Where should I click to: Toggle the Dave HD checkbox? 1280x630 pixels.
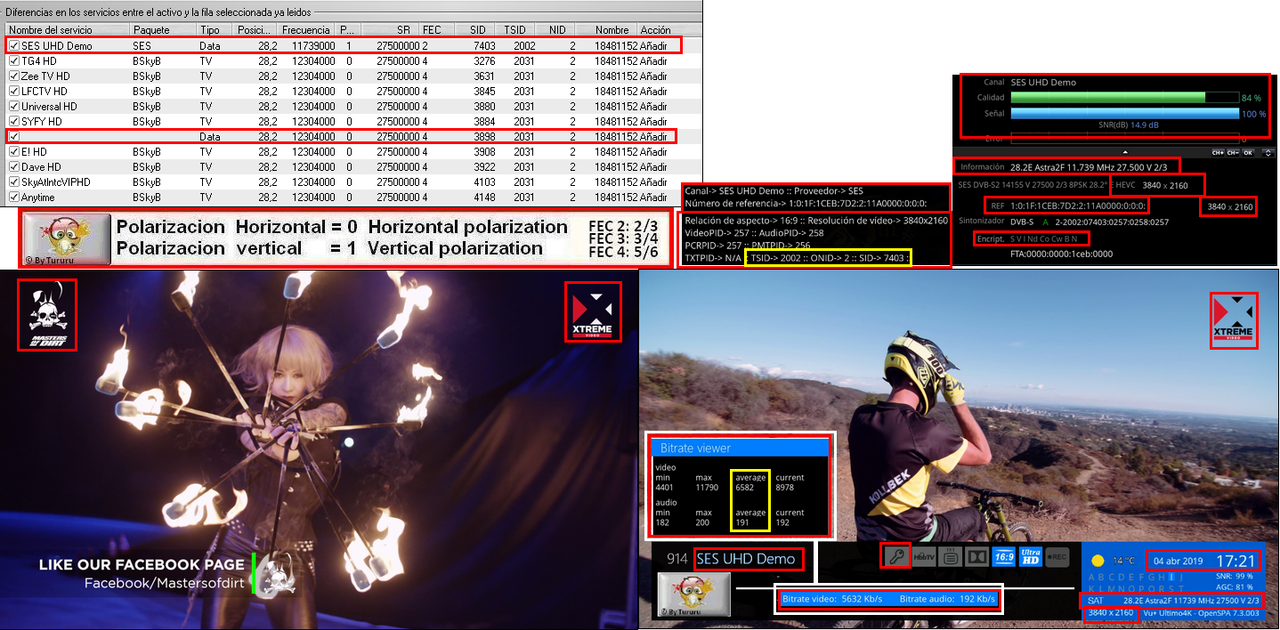pyautogui.click(x=14, y=167)
